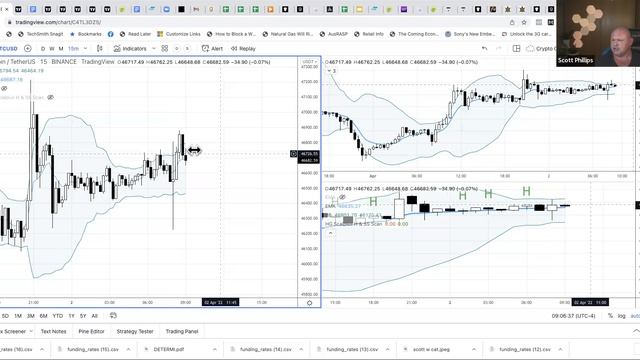Open the Retail Info bookmark
This screenshot has height=360, width=640.
pos(369,34)
